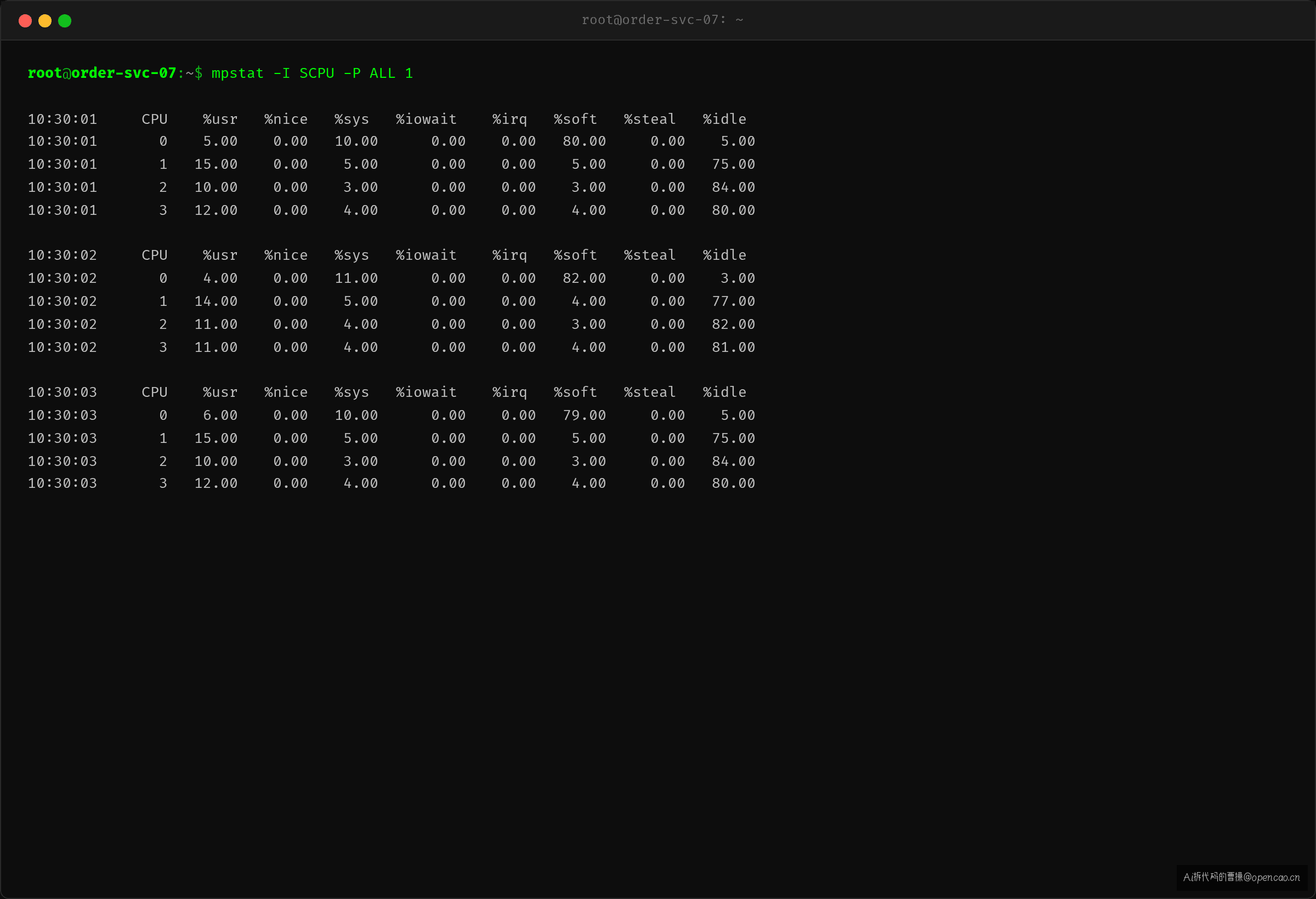
Task: Click the 10:30:02 timestamp on the header row
Action: pos(63,255)
